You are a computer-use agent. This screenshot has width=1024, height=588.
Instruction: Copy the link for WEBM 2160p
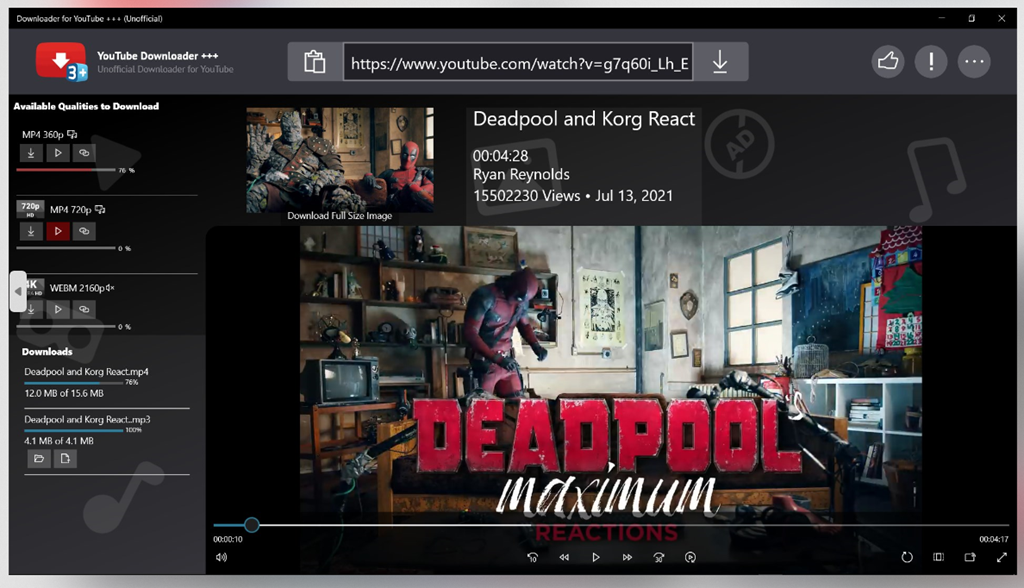click(84, 309)
